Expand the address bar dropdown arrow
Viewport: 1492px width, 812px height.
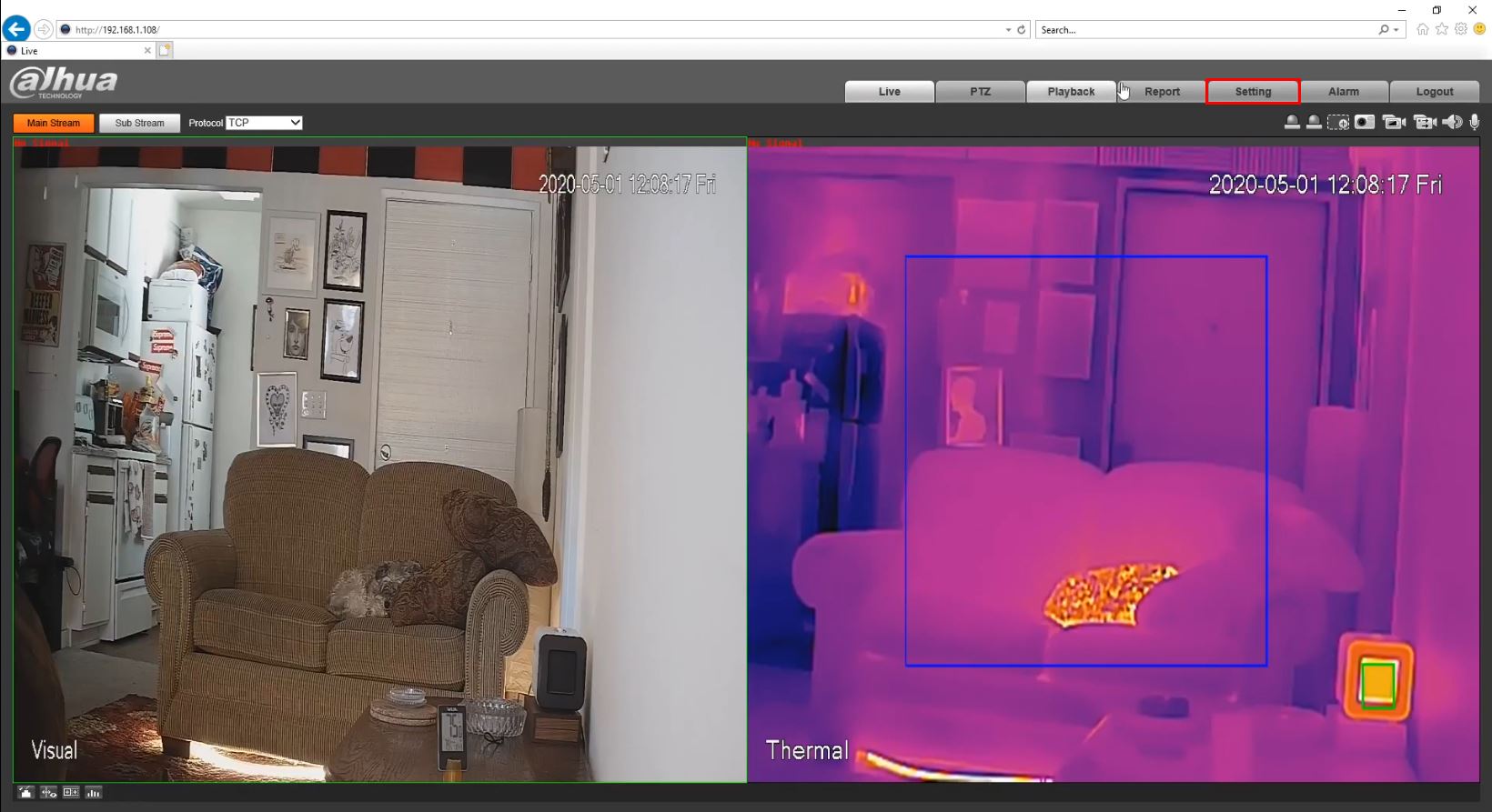click(1008, 30)
